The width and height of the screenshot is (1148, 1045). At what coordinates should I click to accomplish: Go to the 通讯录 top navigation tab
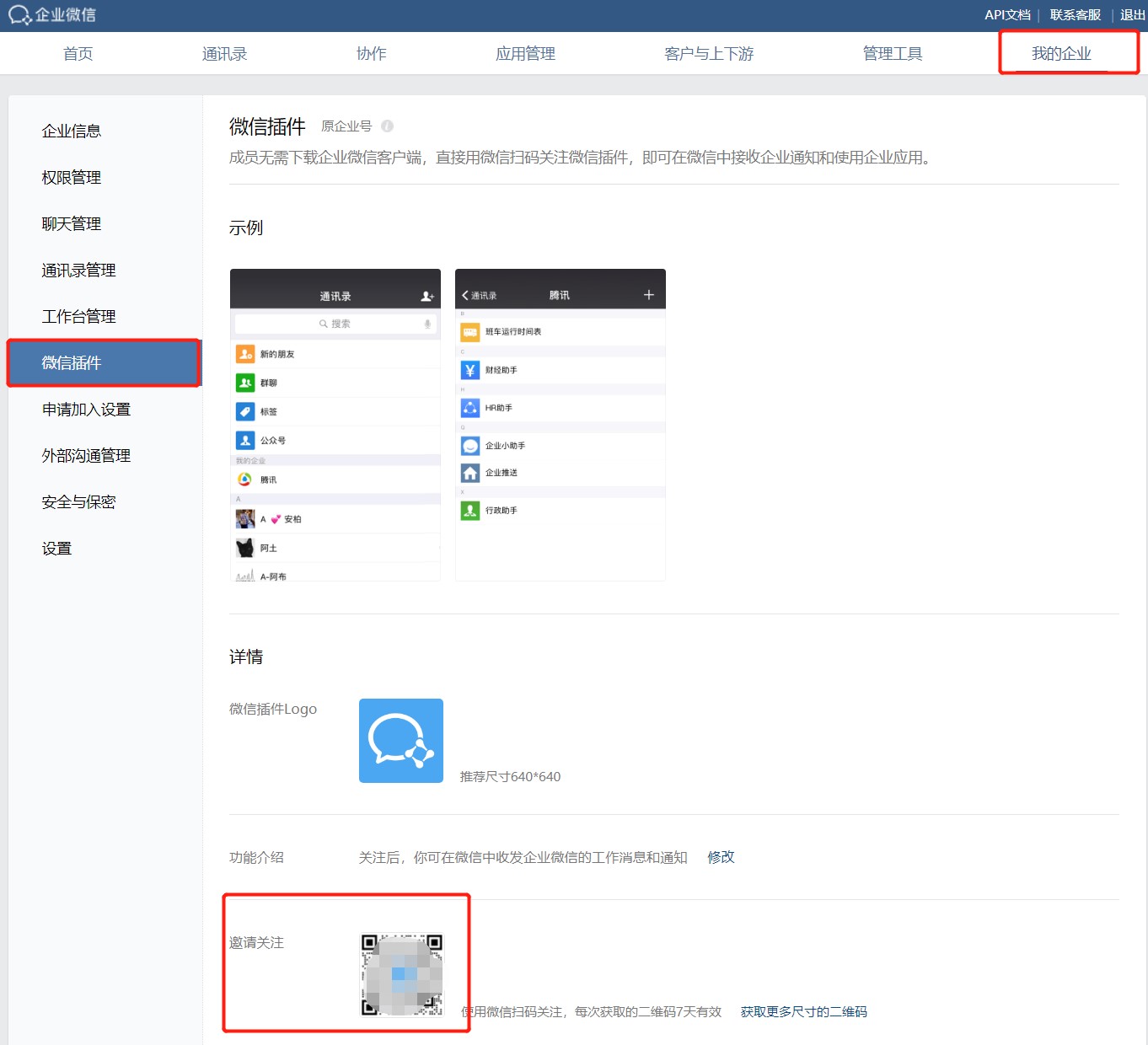pos(224,54)
